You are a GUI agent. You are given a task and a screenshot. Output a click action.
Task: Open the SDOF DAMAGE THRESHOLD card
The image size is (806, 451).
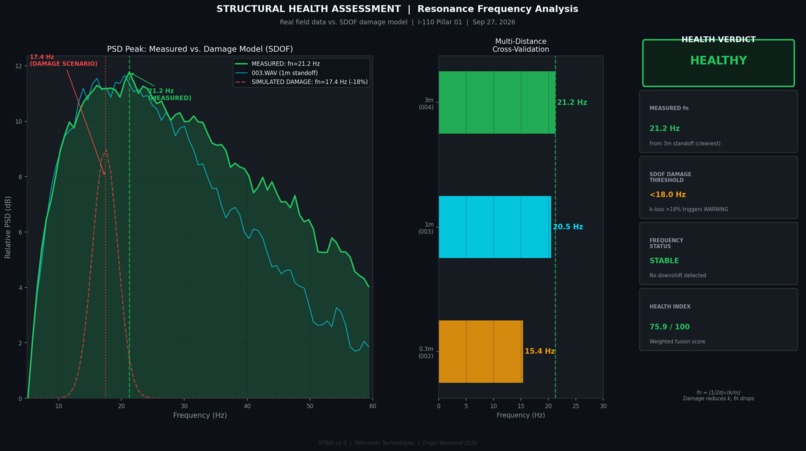tap(718, 188)
